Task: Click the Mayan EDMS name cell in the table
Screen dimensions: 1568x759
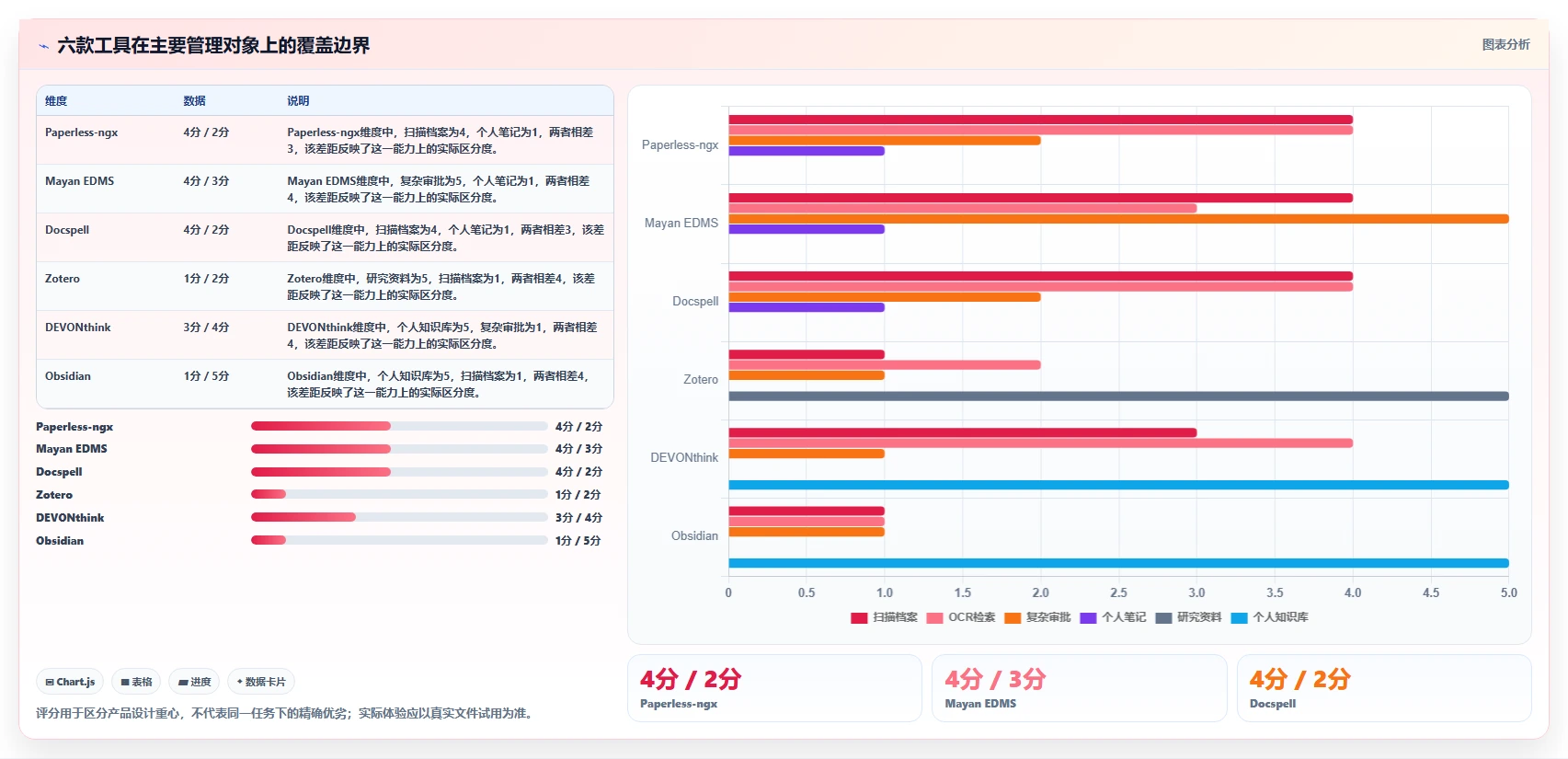Action: coord(79,181)
